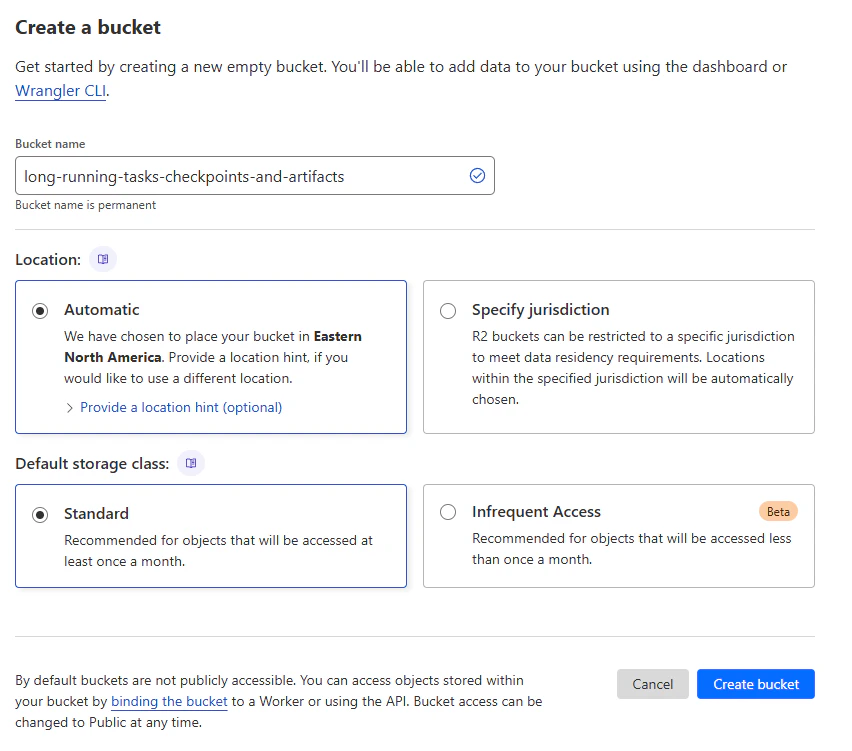Click the Standard storage card description
852x751 pixels.
(x=218, y=551)
